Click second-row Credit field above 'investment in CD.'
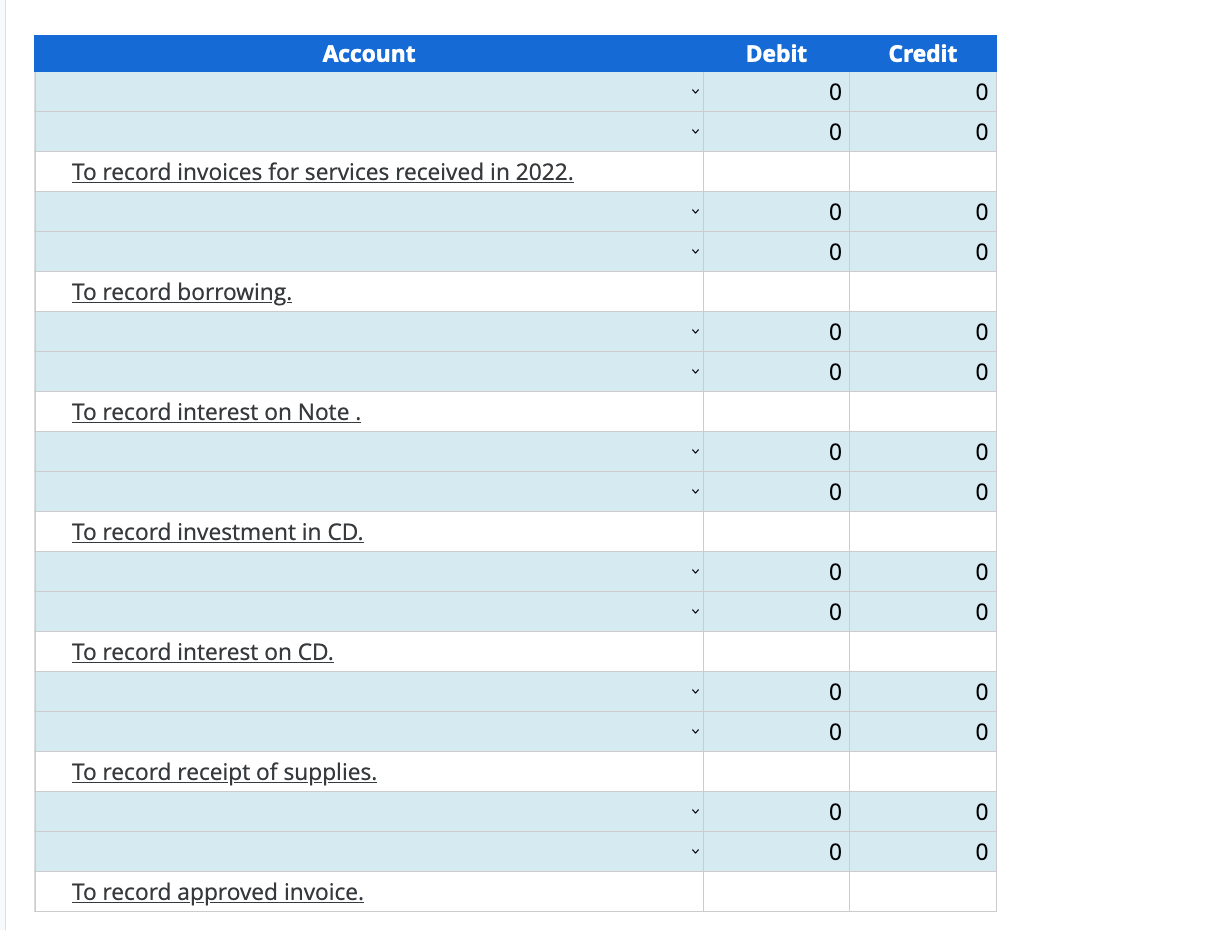 pos(923,492)
